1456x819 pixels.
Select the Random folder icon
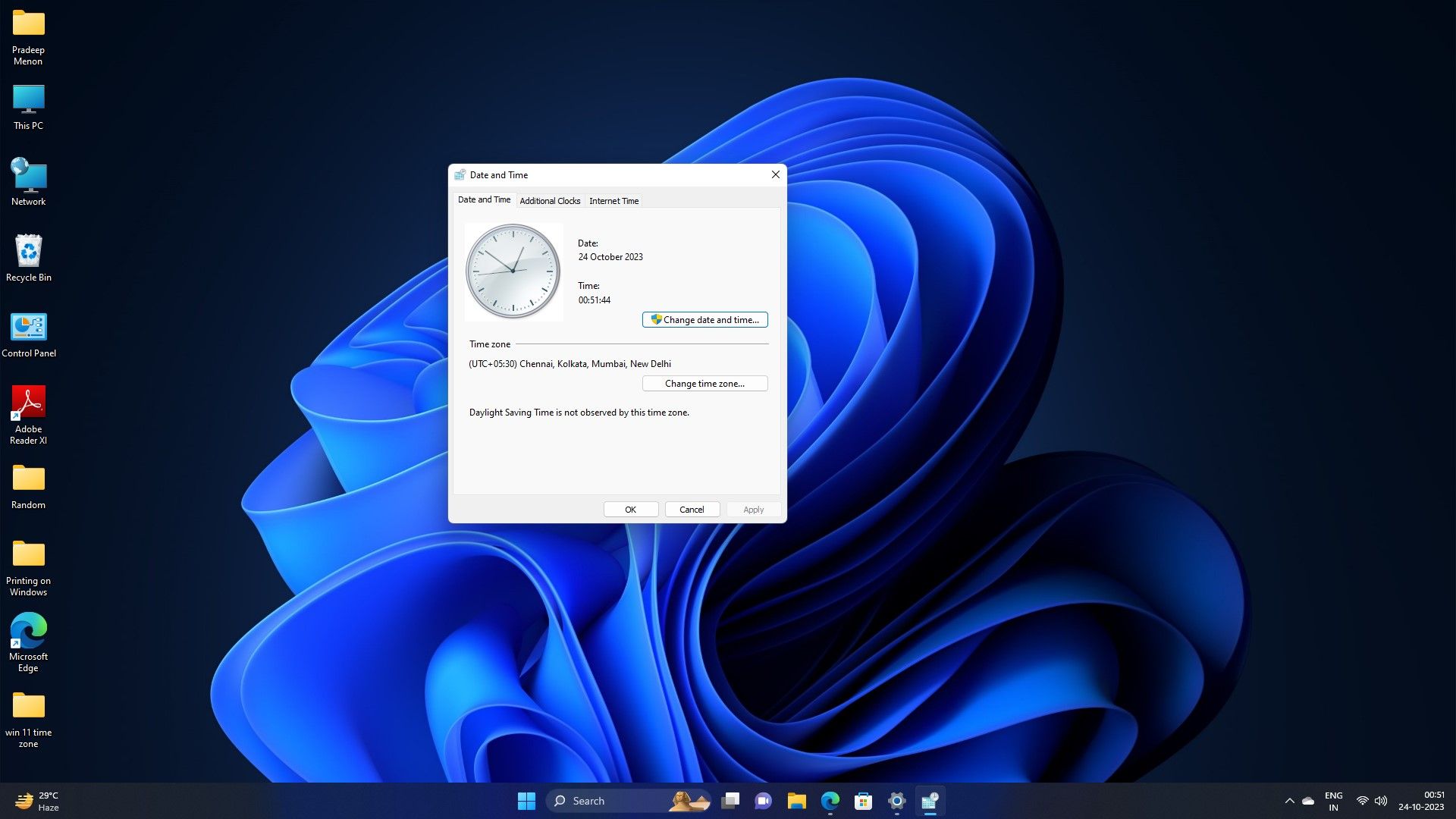(x=28, y=487)
